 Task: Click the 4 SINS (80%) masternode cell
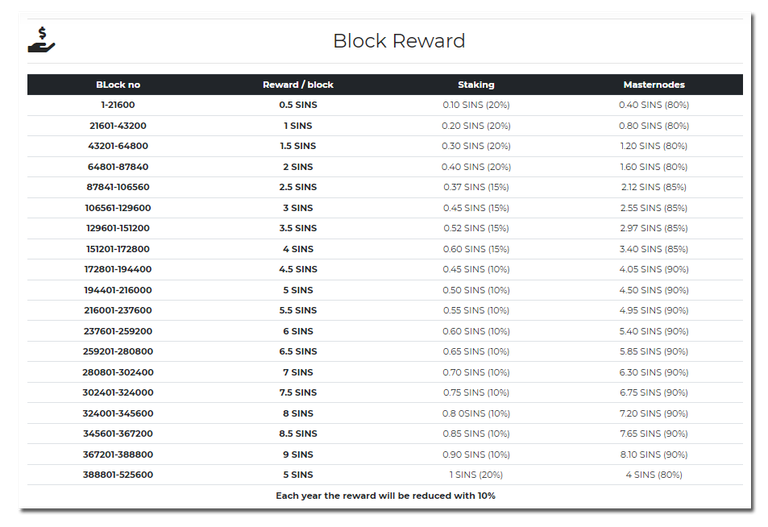point(654,475)
